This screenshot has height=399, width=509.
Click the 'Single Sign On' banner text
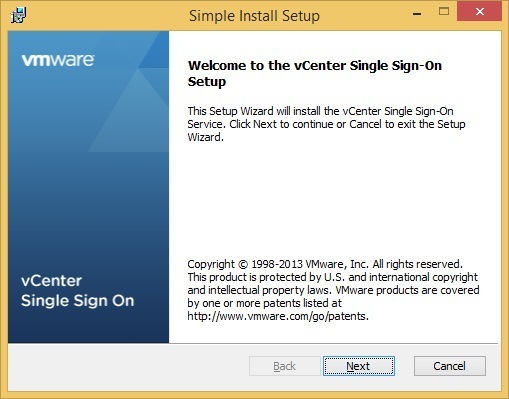(78, 301)
